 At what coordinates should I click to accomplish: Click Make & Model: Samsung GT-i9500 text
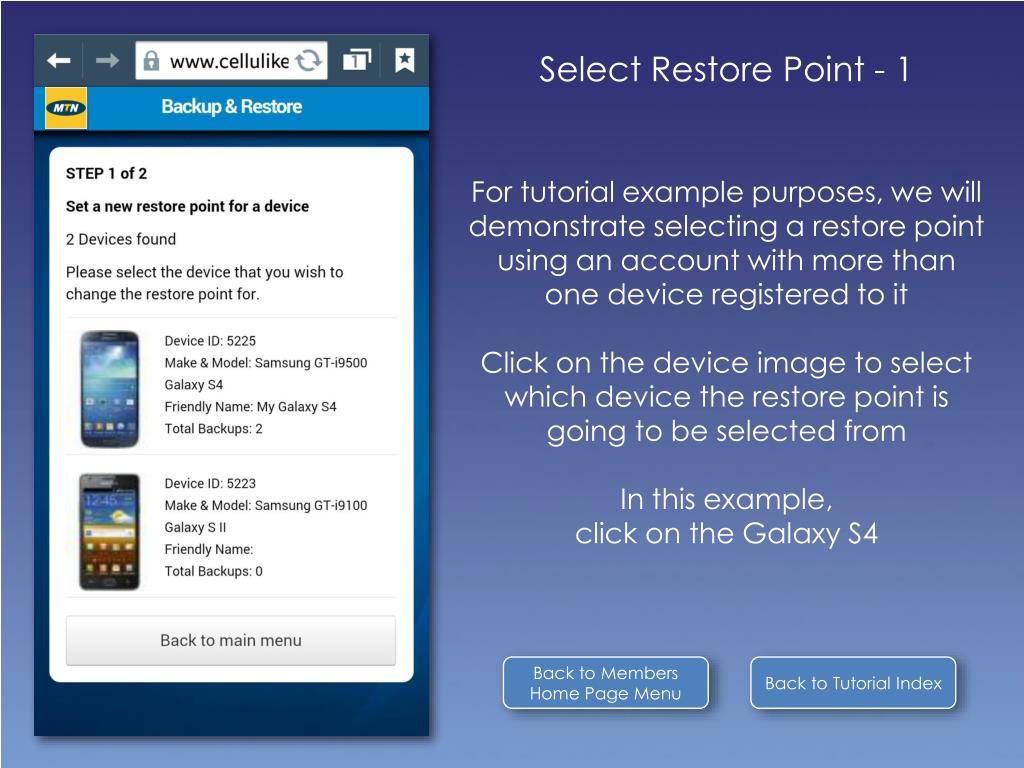266,363
